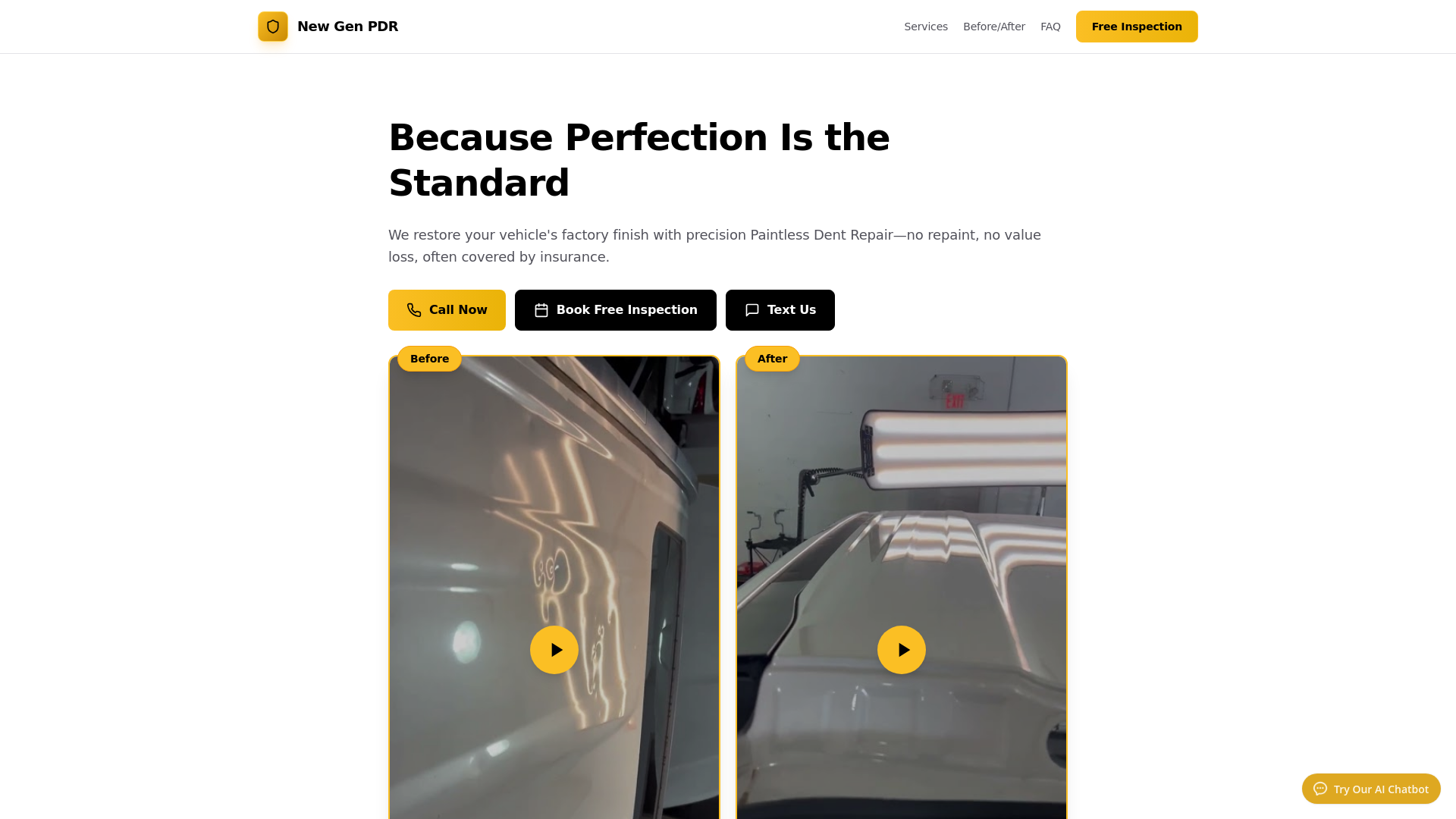Click the phone icon in Call Now
The height and width of the screenshot is (819, 1456).
(x=414, y=310)
